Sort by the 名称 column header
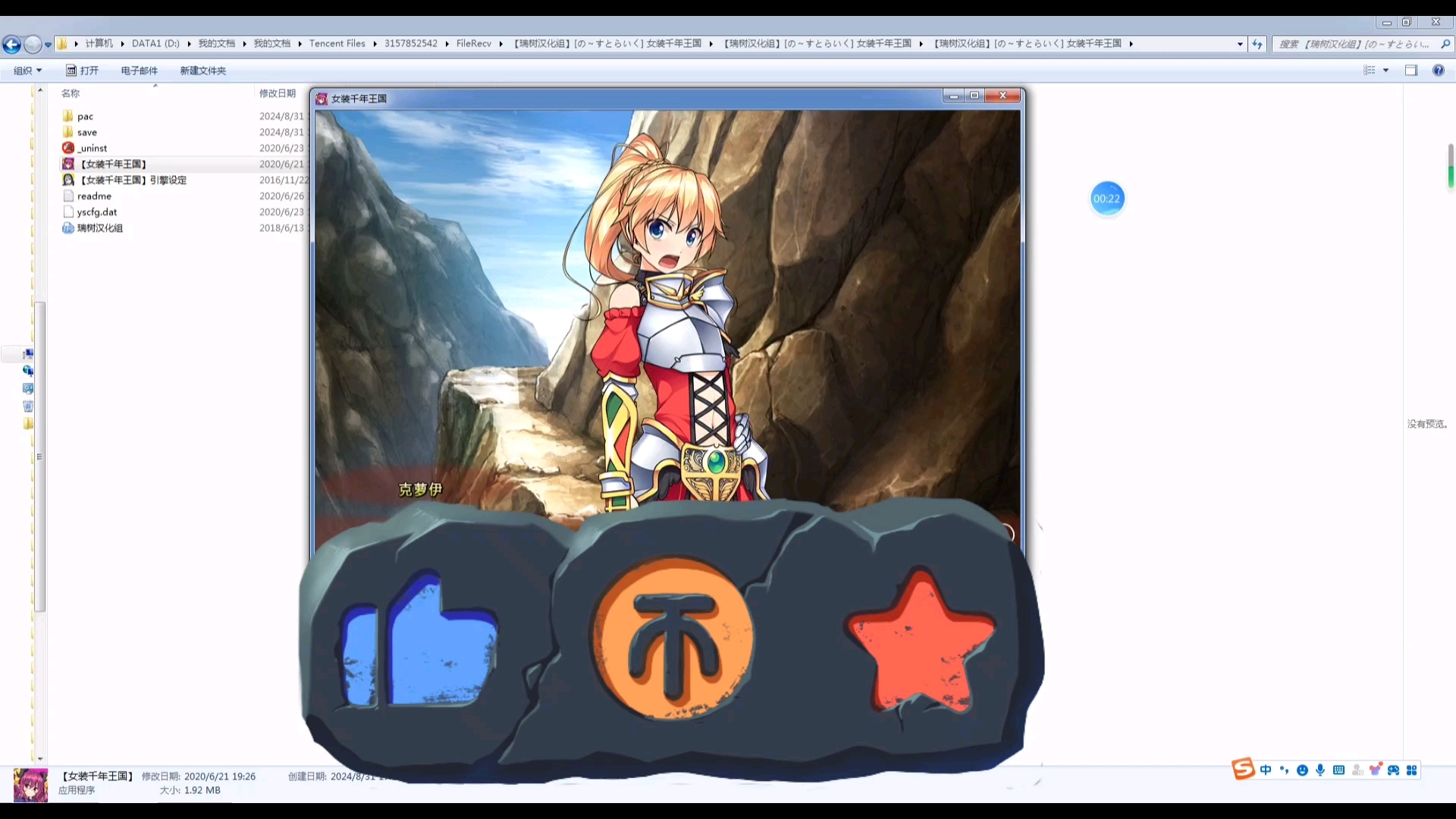This screenshot has width=1456, height=819. tap(71, 93)
